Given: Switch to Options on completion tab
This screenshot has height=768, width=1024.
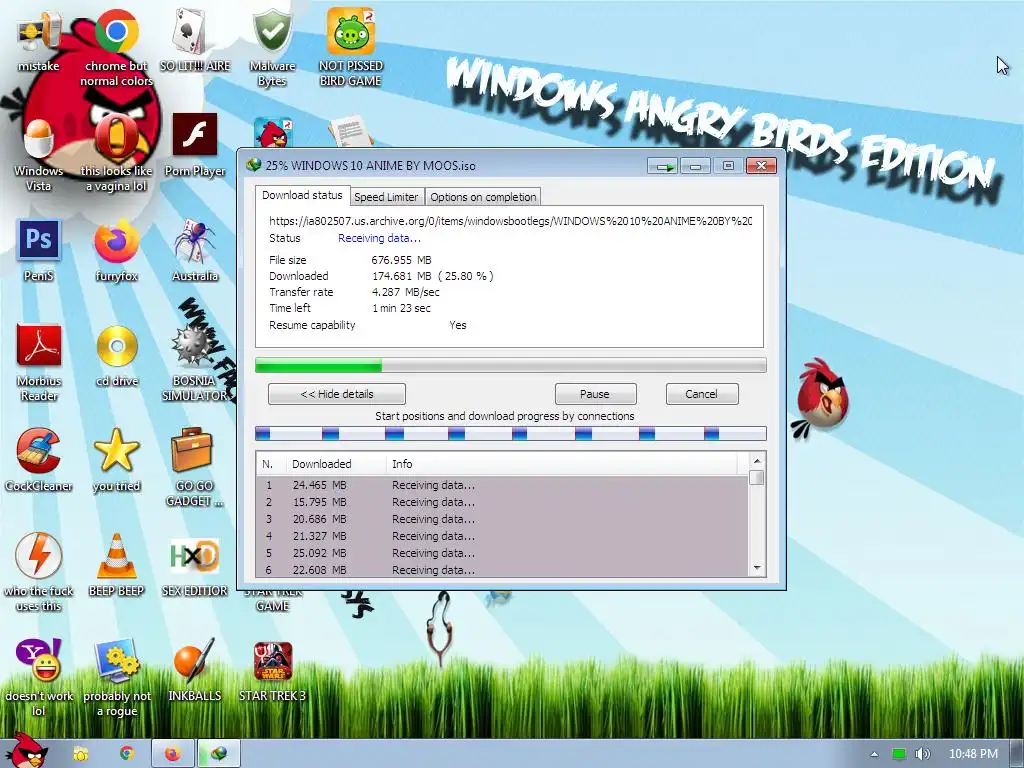Looking at the screenshot, I should click(483, 197).
